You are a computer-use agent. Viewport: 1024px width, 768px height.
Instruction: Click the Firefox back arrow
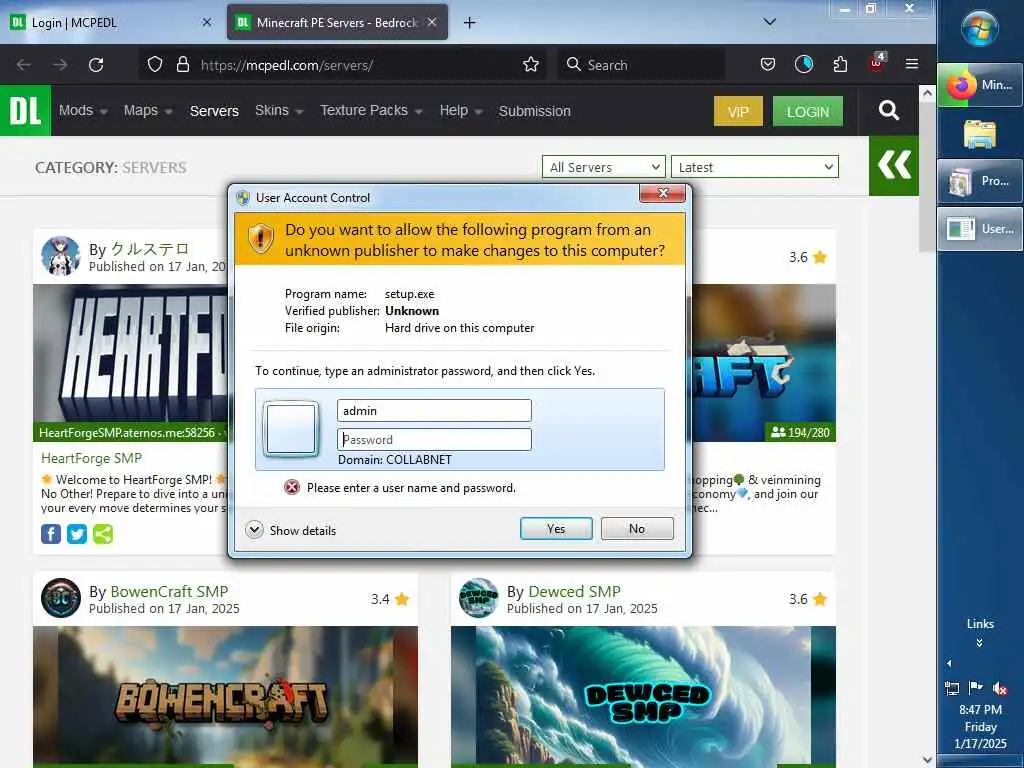click(24, 65)
